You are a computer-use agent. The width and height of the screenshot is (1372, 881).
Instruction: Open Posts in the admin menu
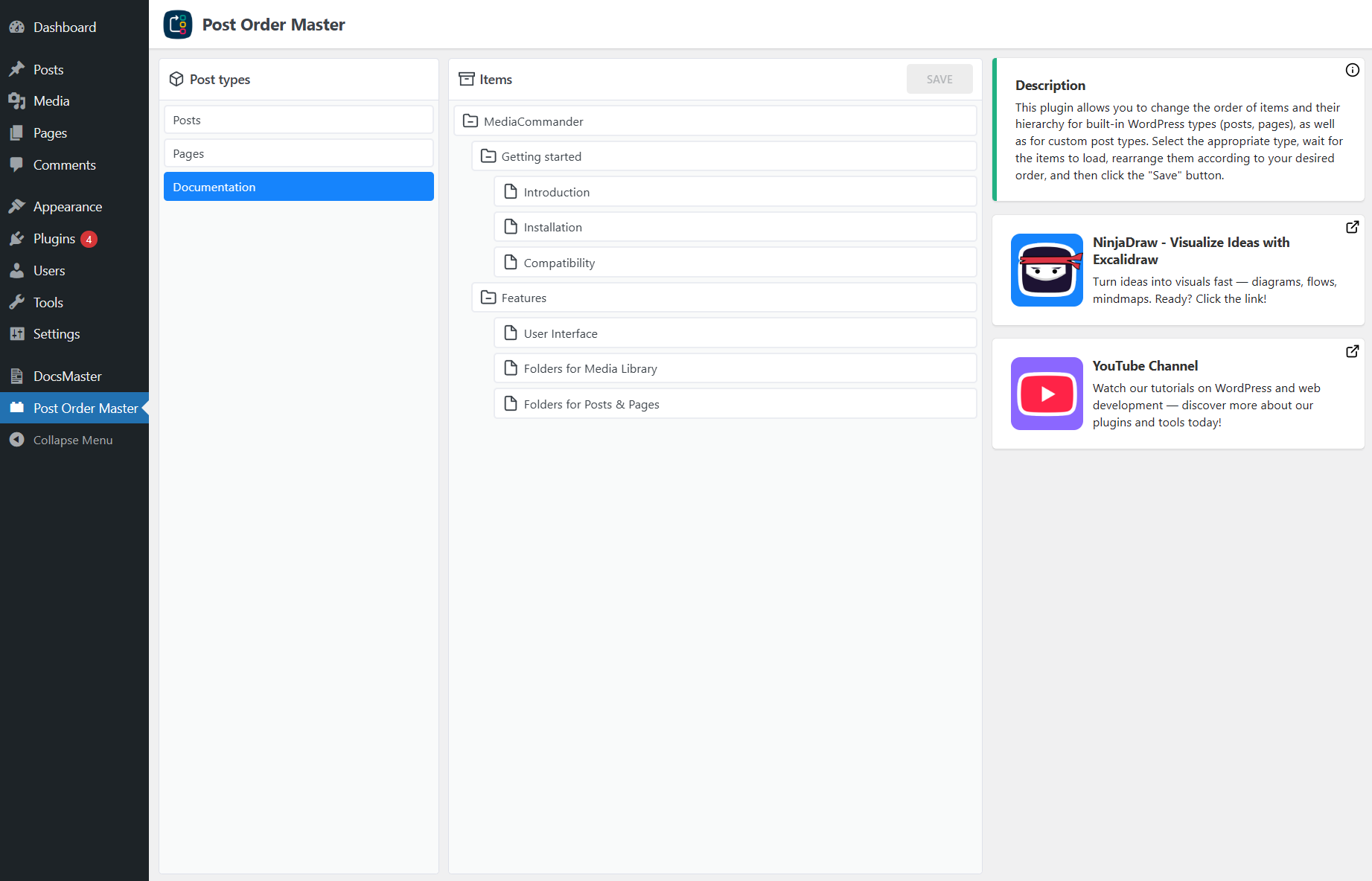pos(48,69)
